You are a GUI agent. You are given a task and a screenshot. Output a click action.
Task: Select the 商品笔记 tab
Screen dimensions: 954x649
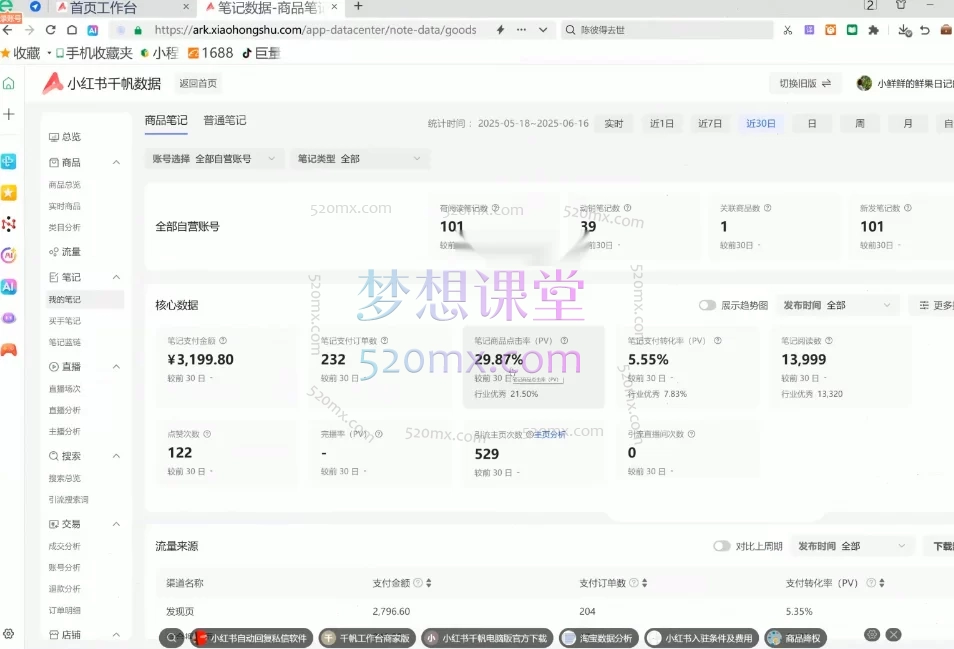166,120
